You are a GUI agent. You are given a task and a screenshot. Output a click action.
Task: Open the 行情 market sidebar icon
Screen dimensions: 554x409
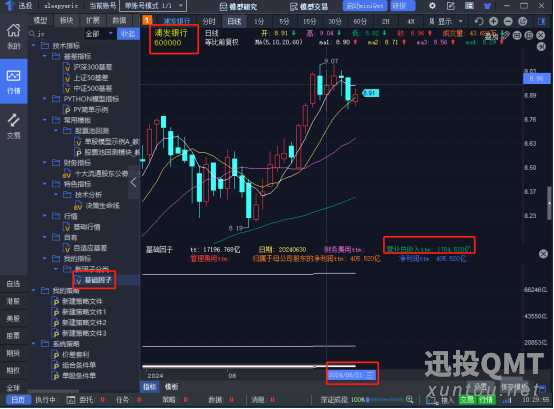13,82
